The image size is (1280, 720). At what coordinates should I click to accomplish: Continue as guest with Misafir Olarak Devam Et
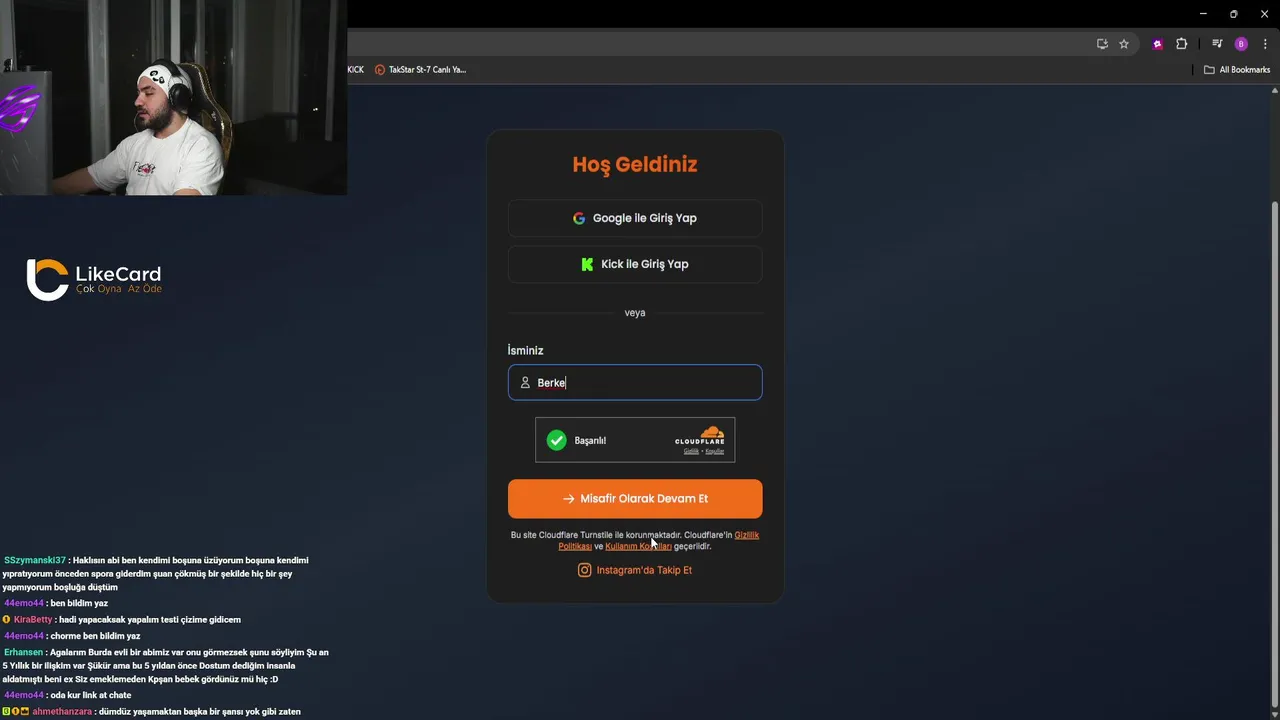coord(635,499)
